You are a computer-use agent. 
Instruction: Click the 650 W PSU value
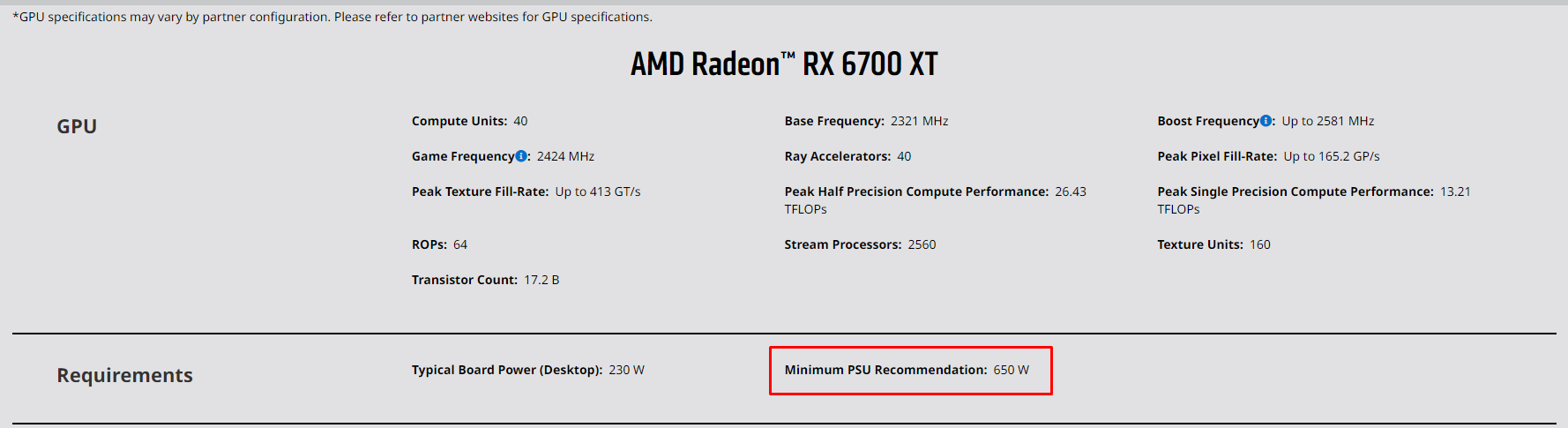coord(1011,370)
